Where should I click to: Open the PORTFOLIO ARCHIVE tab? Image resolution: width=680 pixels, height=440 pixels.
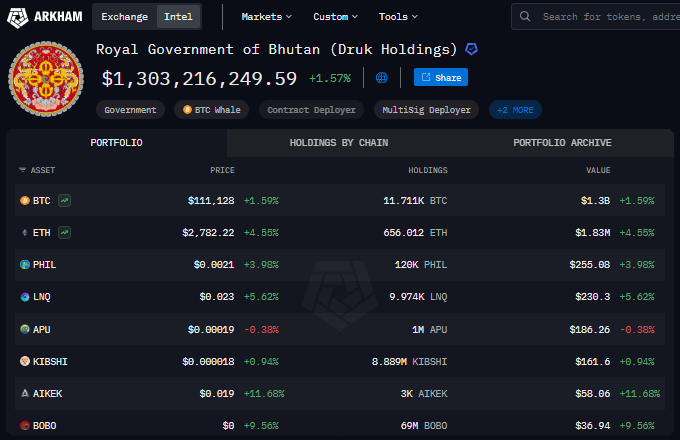tap(562, 143)
